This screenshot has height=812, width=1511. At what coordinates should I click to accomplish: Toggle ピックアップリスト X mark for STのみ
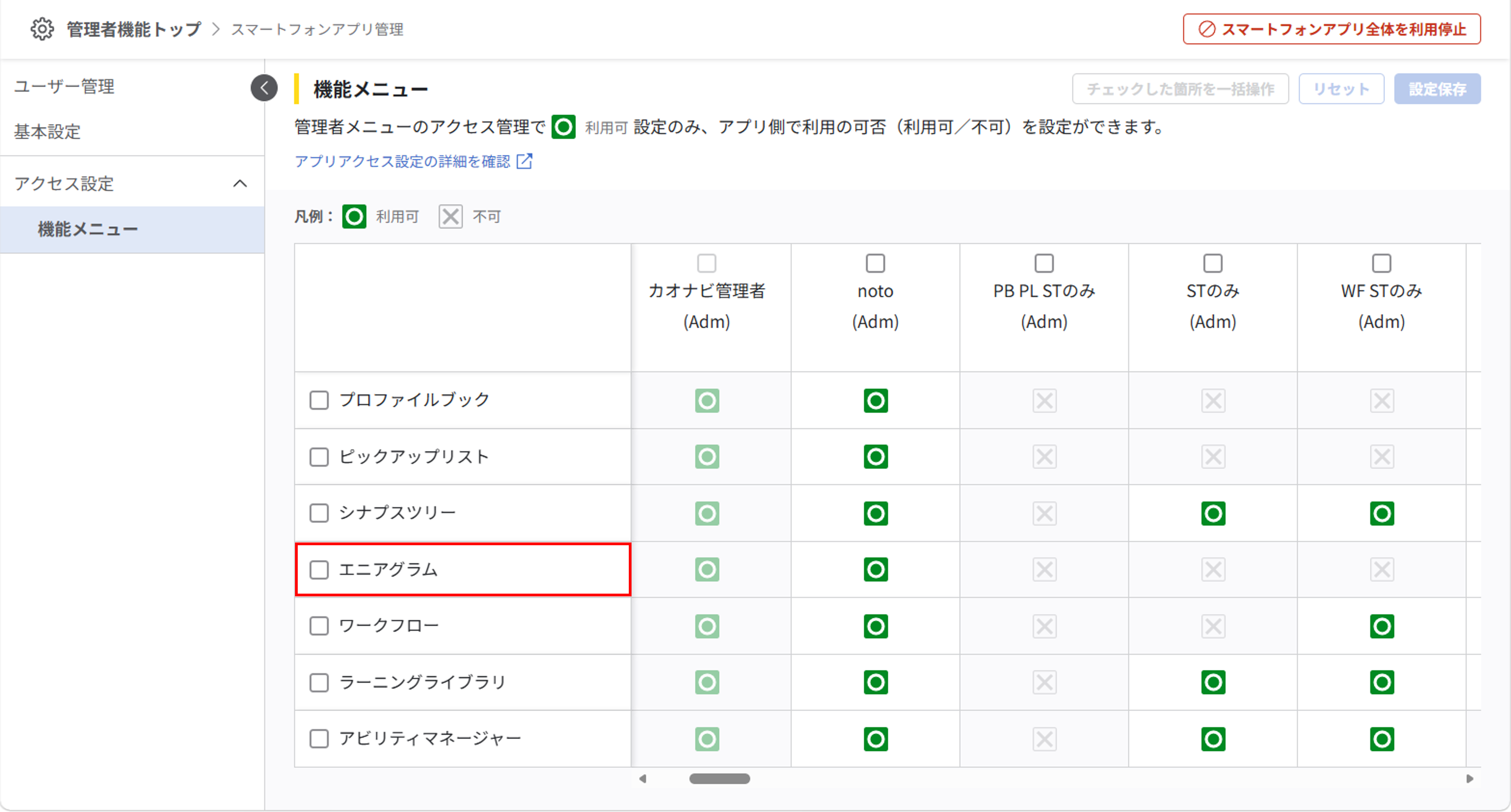(x=1213, y=457)
